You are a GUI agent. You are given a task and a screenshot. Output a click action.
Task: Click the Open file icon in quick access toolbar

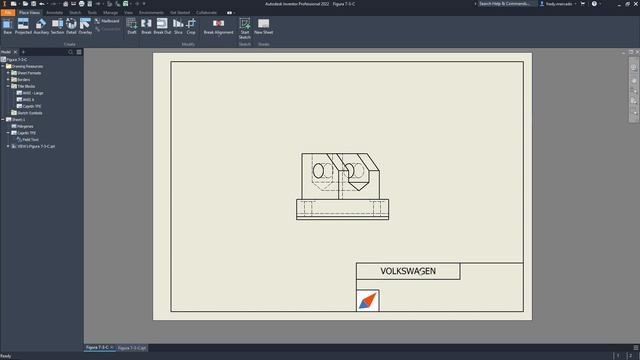pos(25,4)
